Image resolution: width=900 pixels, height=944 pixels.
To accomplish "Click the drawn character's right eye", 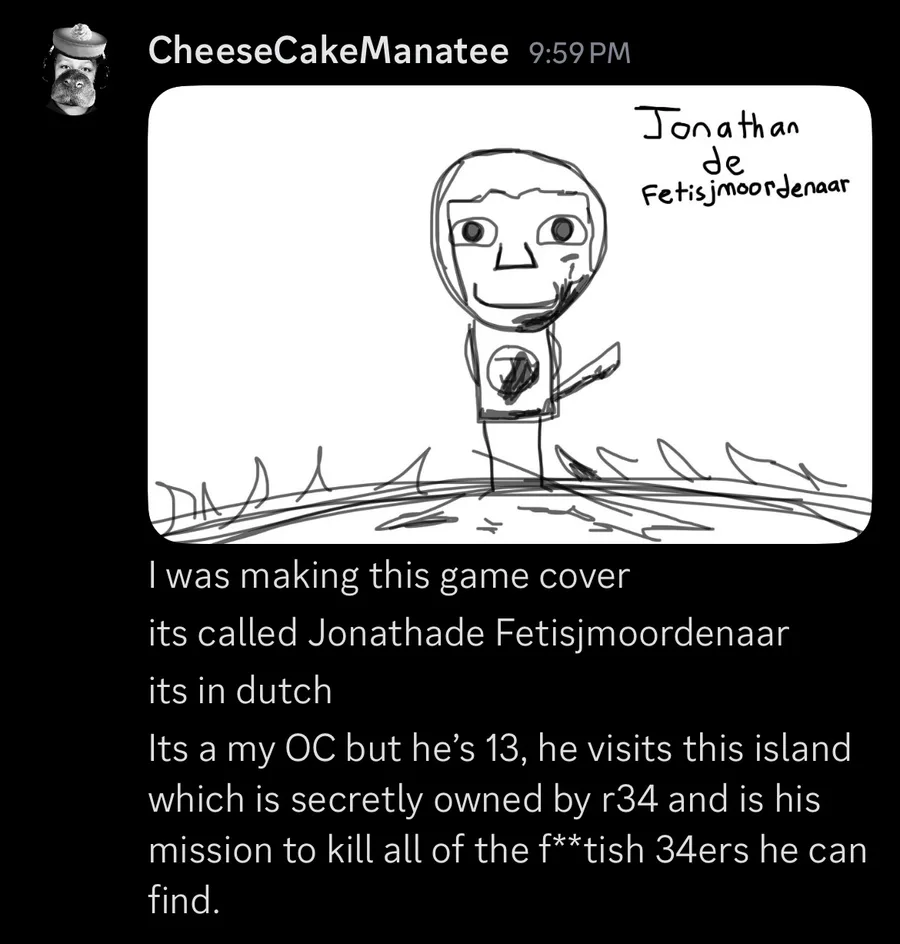I will [x=561, y=229].
